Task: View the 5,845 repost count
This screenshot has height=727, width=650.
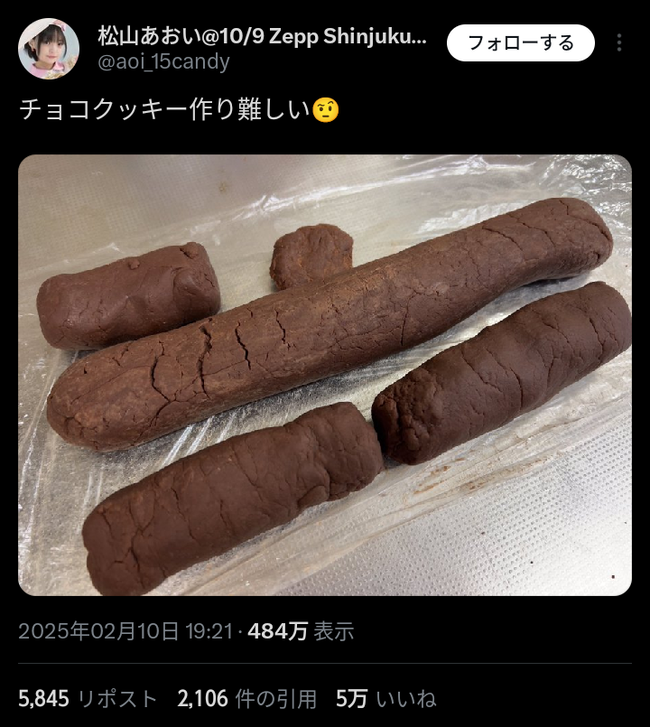Action: pyautogui.click(x=44, y=699)
